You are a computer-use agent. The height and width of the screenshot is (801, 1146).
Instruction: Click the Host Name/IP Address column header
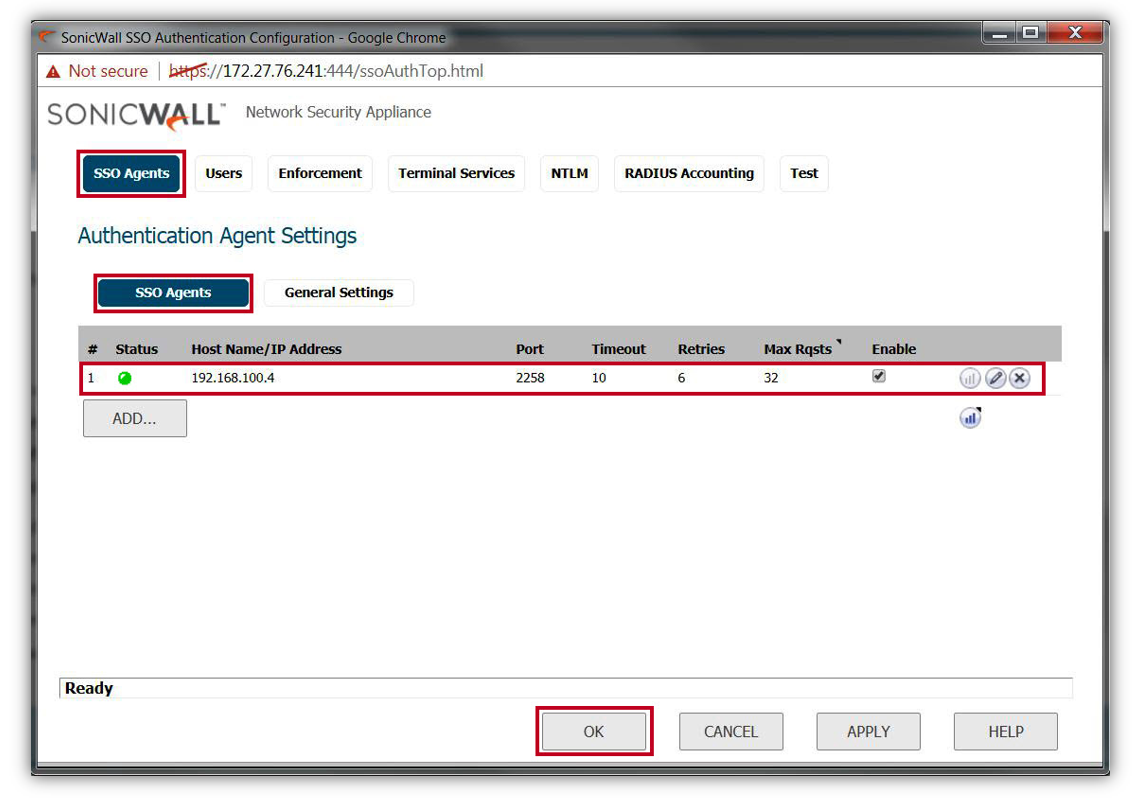tap(267, 349)
